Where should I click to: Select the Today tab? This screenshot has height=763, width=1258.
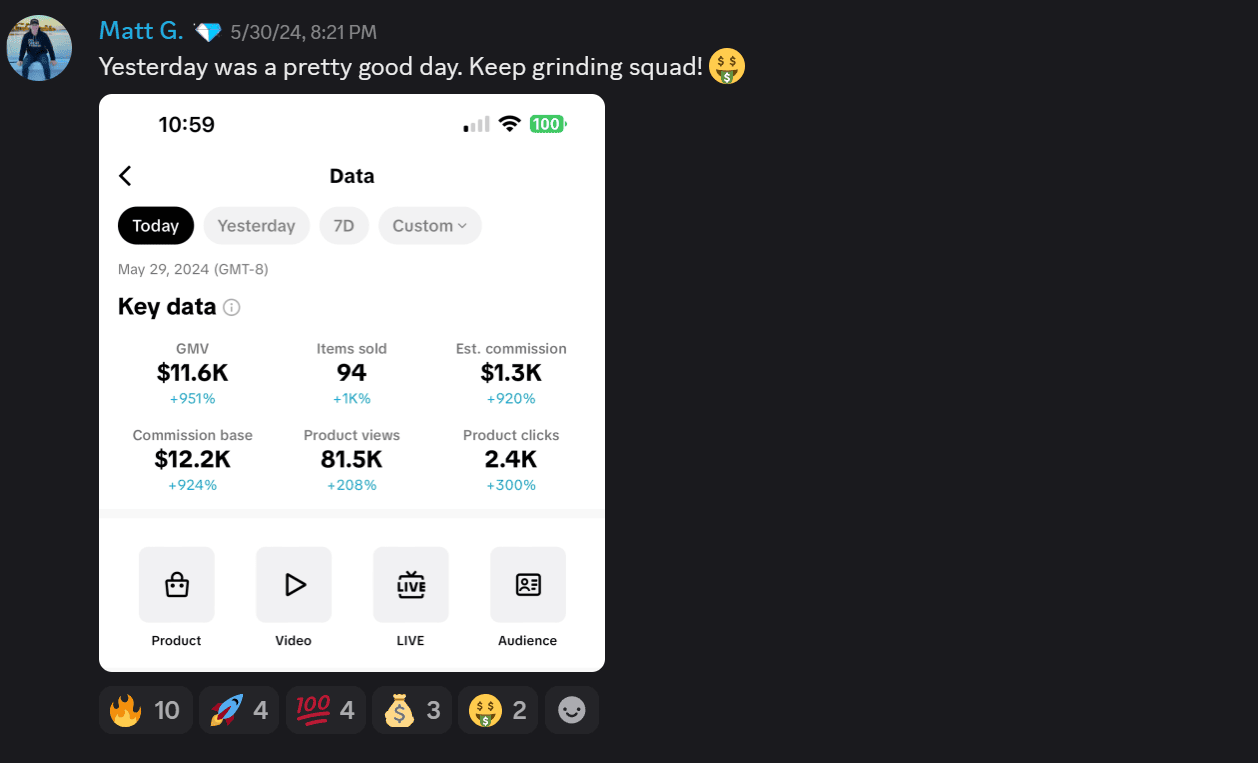(156, 226)
